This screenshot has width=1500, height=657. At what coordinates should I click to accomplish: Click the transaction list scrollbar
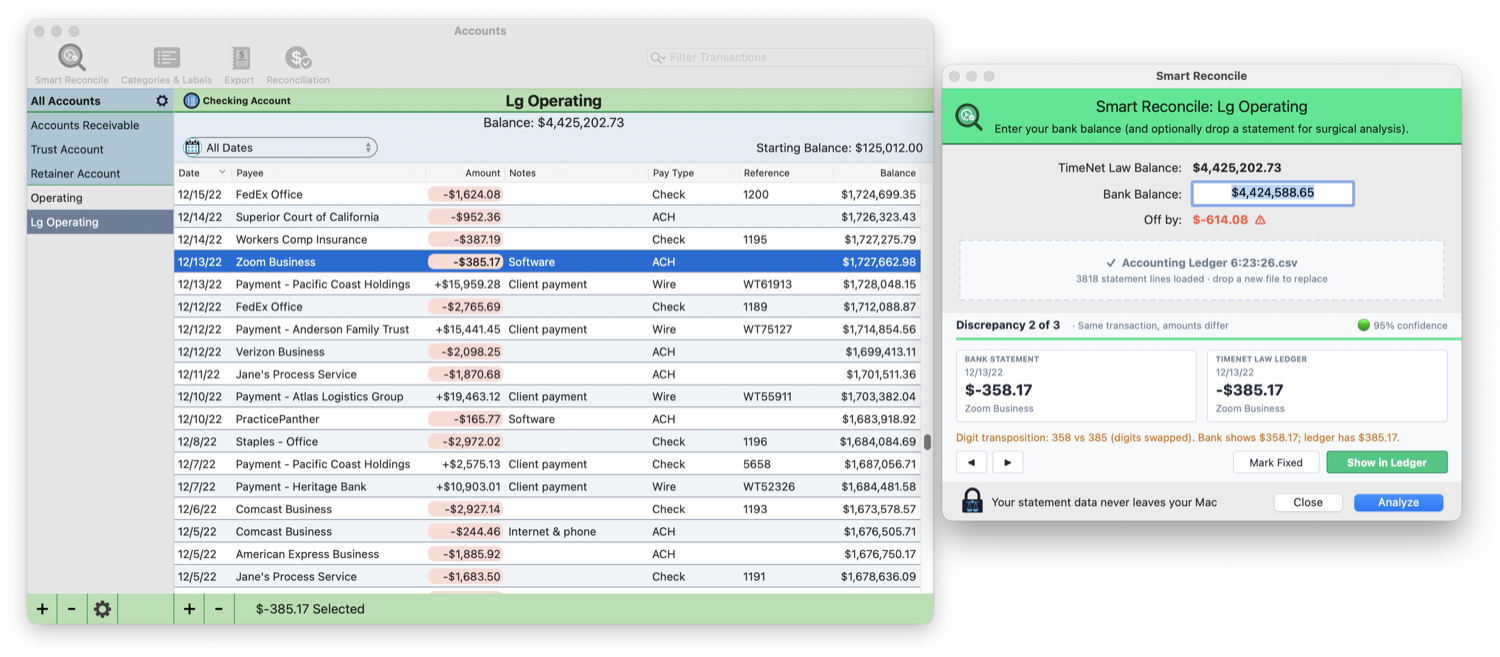[927, 442]
